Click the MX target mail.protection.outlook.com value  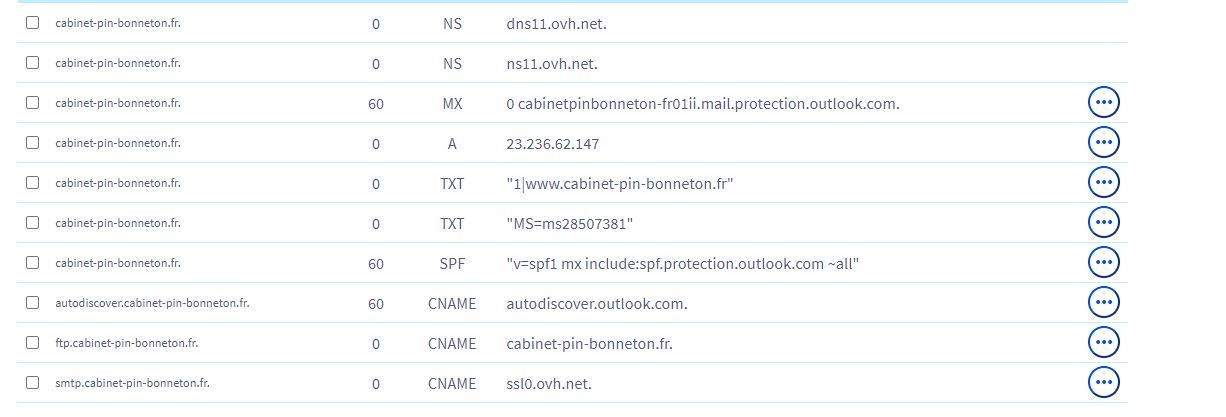[703, 104]
